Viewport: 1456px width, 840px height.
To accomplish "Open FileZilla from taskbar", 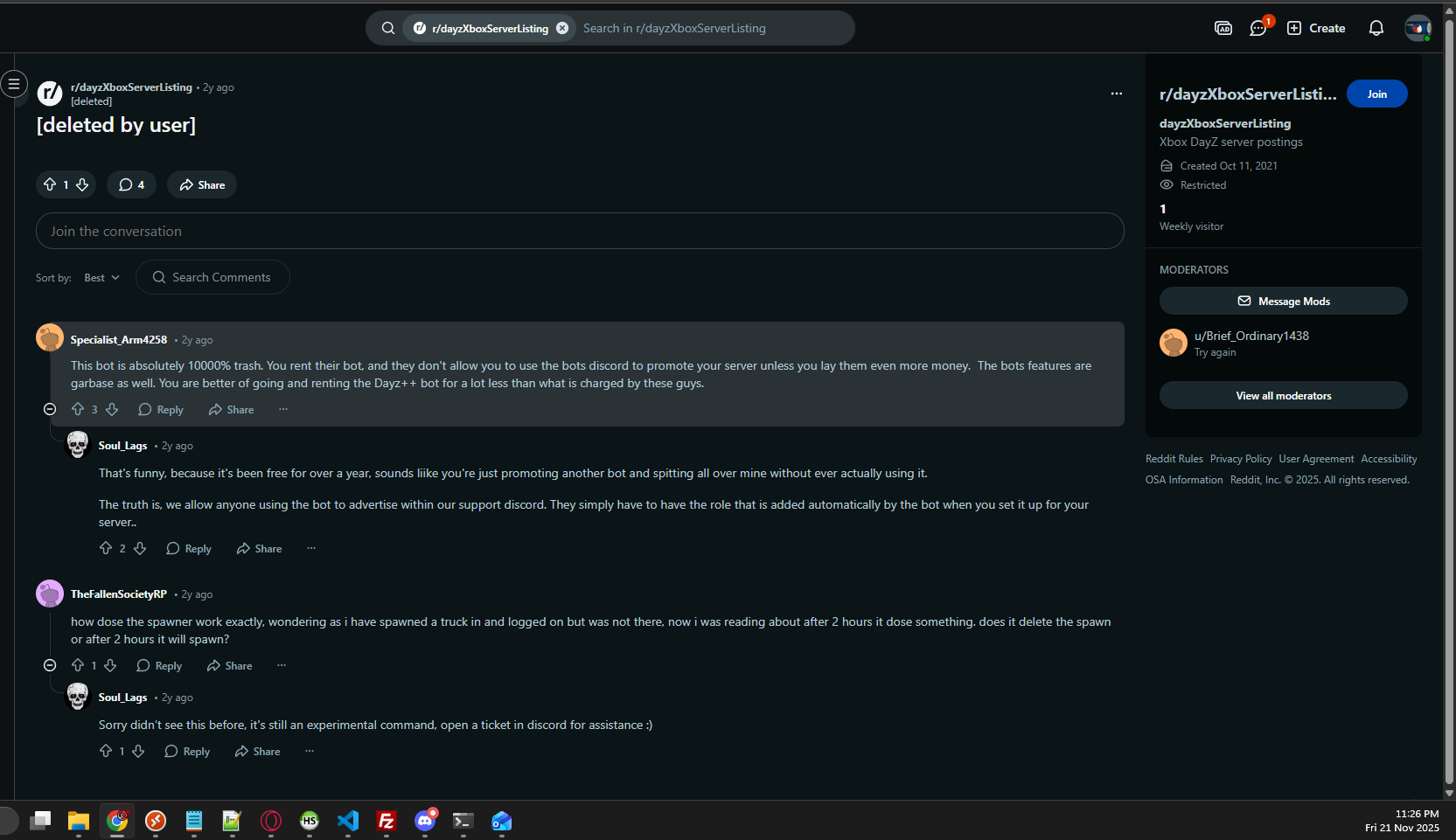I will point(387,821).
